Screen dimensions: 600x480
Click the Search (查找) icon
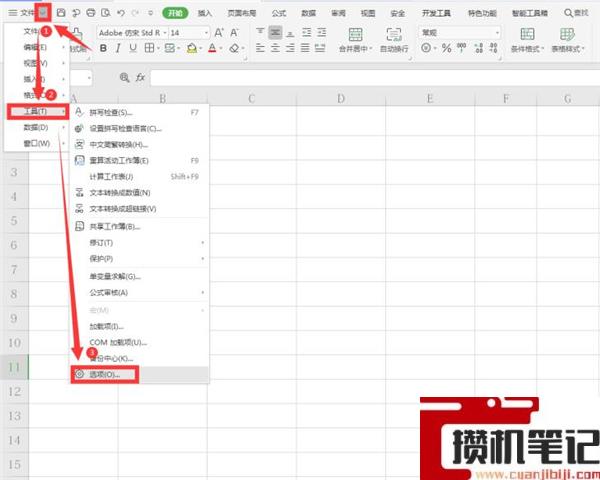568,13
